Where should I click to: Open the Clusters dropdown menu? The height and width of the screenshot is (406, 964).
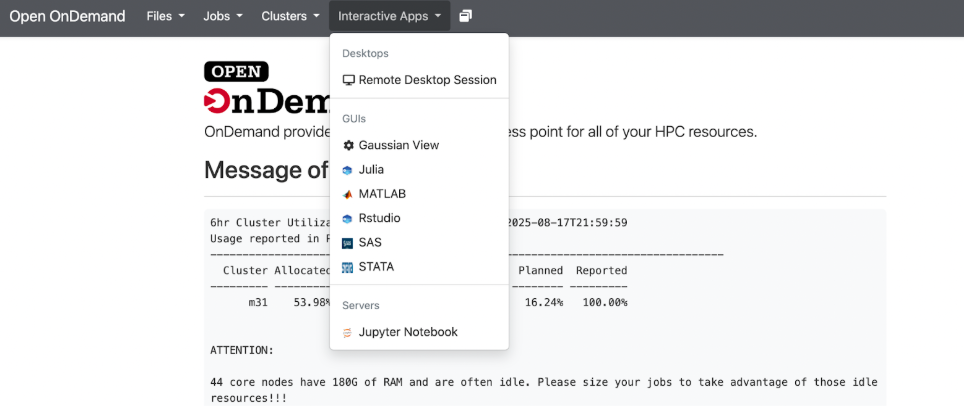tap(290, 16)
